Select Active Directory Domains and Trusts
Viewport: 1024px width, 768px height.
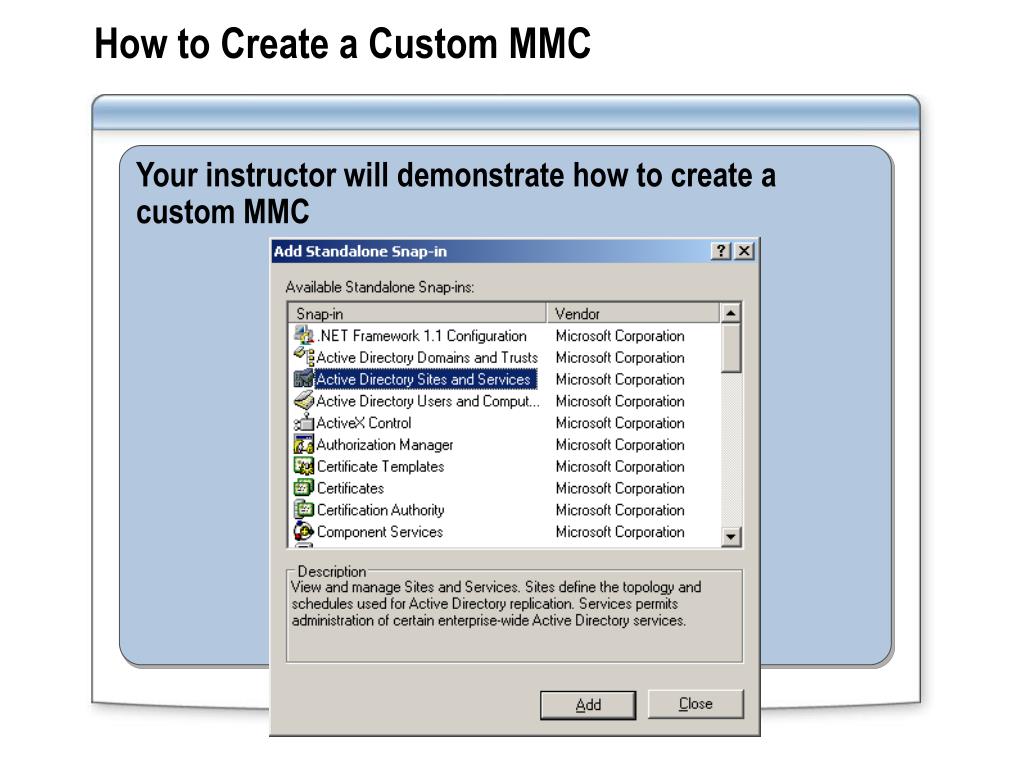[x=427, y=357]
